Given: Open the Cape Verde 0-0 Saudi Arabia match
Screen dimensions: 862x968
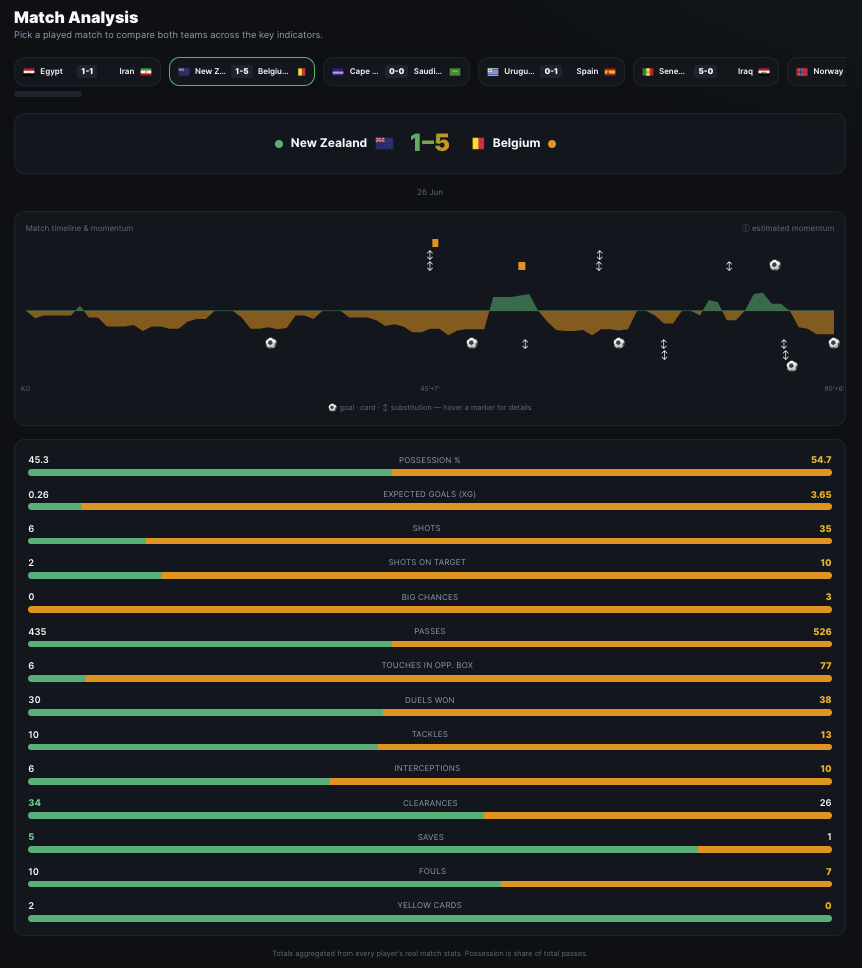Looking at the screenshot, I should [396, 72].
